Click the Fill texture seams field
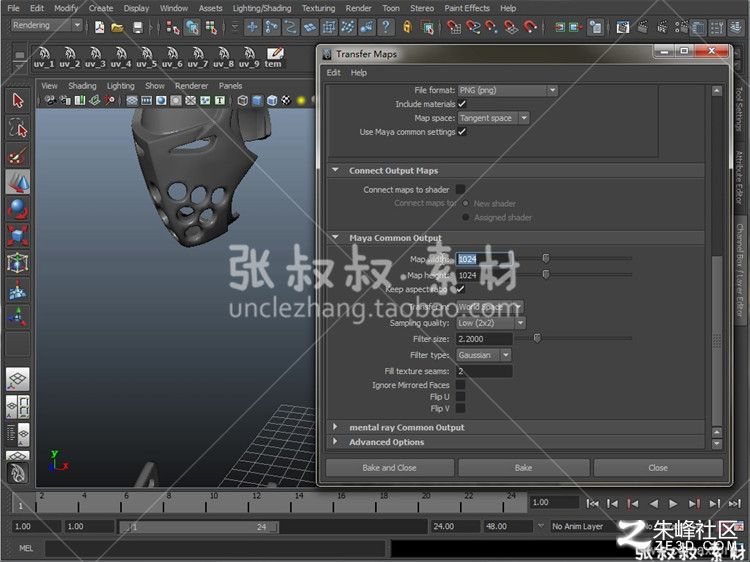The image size is (750, 562). 484,371
